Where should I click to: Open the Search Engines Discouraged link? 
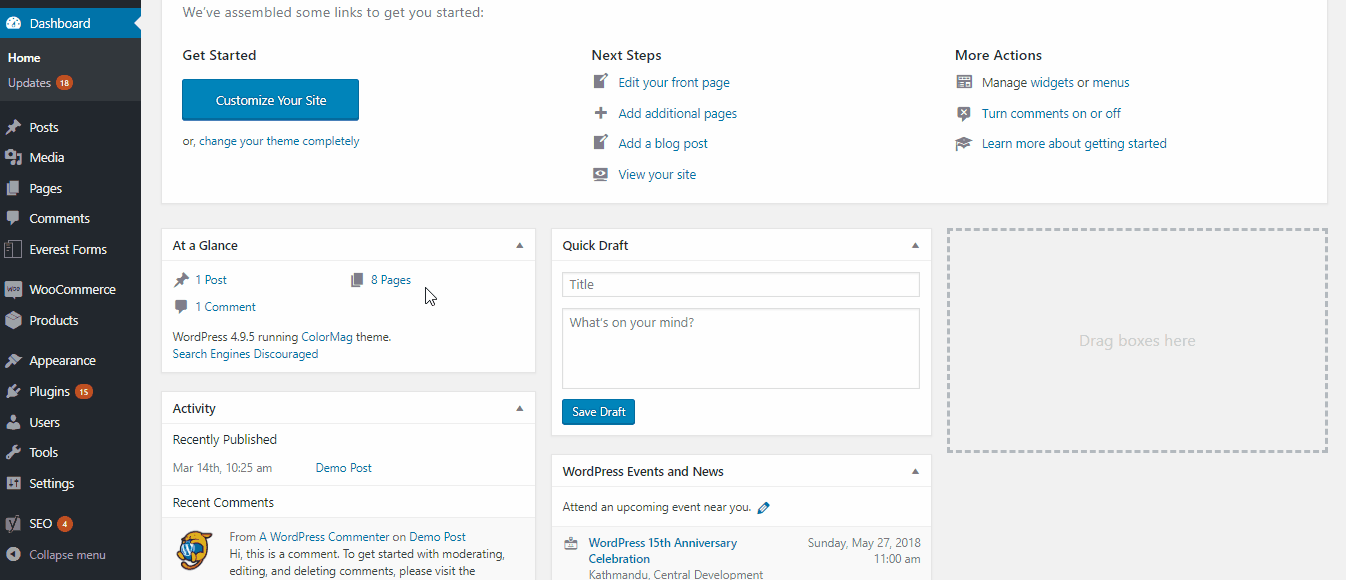[245, 354]
